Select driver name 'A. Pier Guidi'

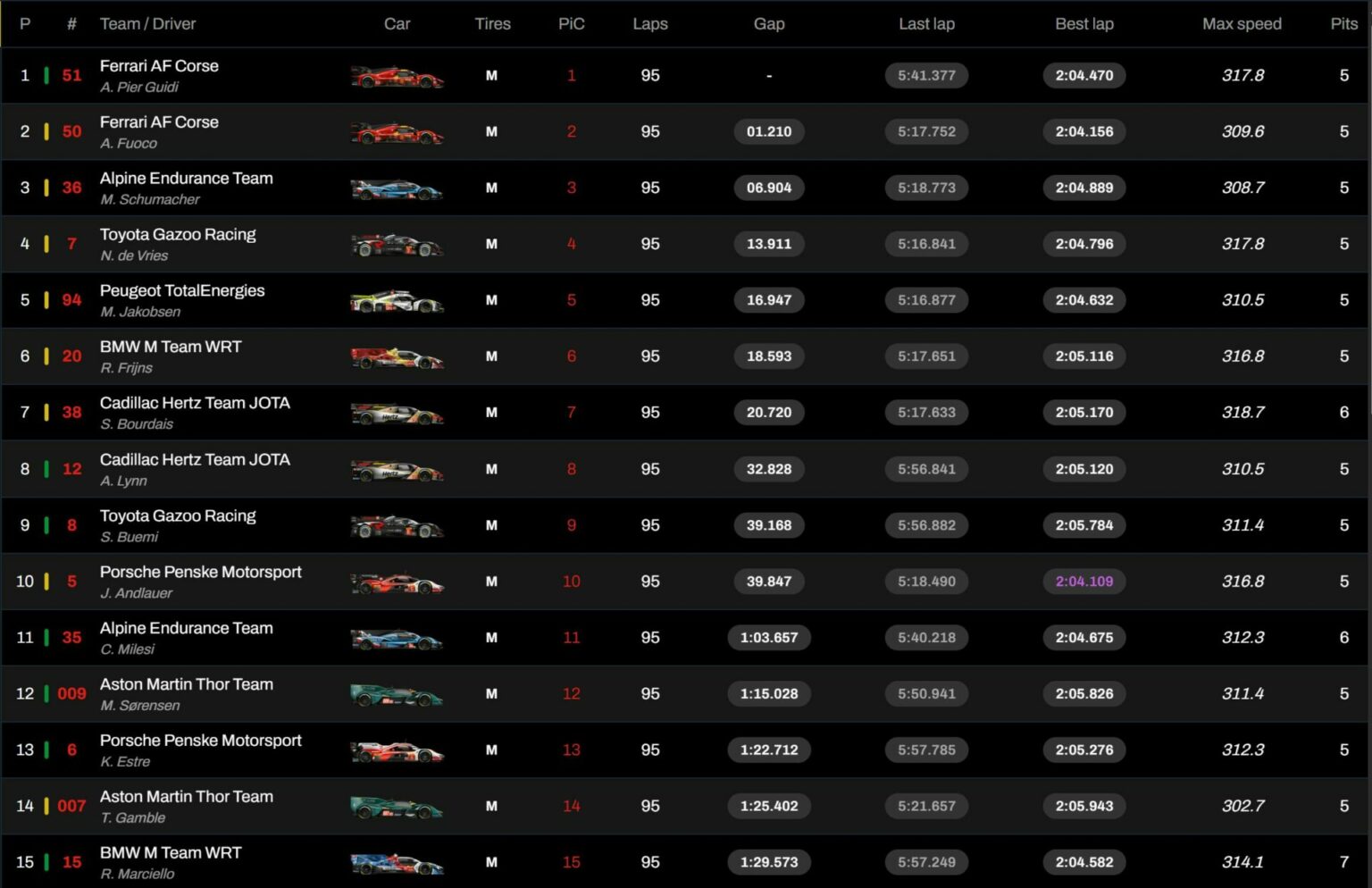coord(139,88)
